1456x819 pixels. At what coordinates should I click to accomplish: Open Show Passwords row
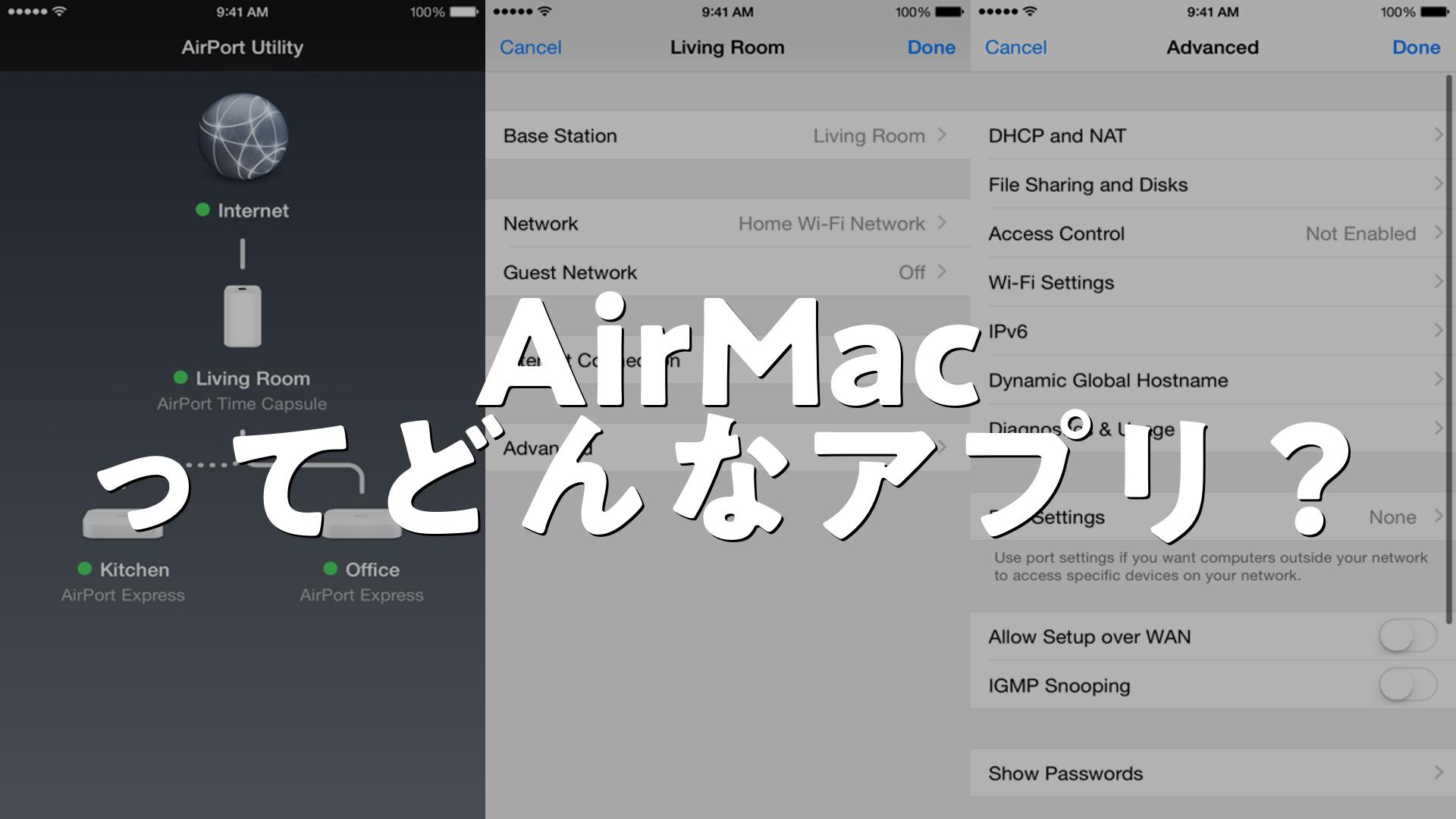tap(1213, 773)
